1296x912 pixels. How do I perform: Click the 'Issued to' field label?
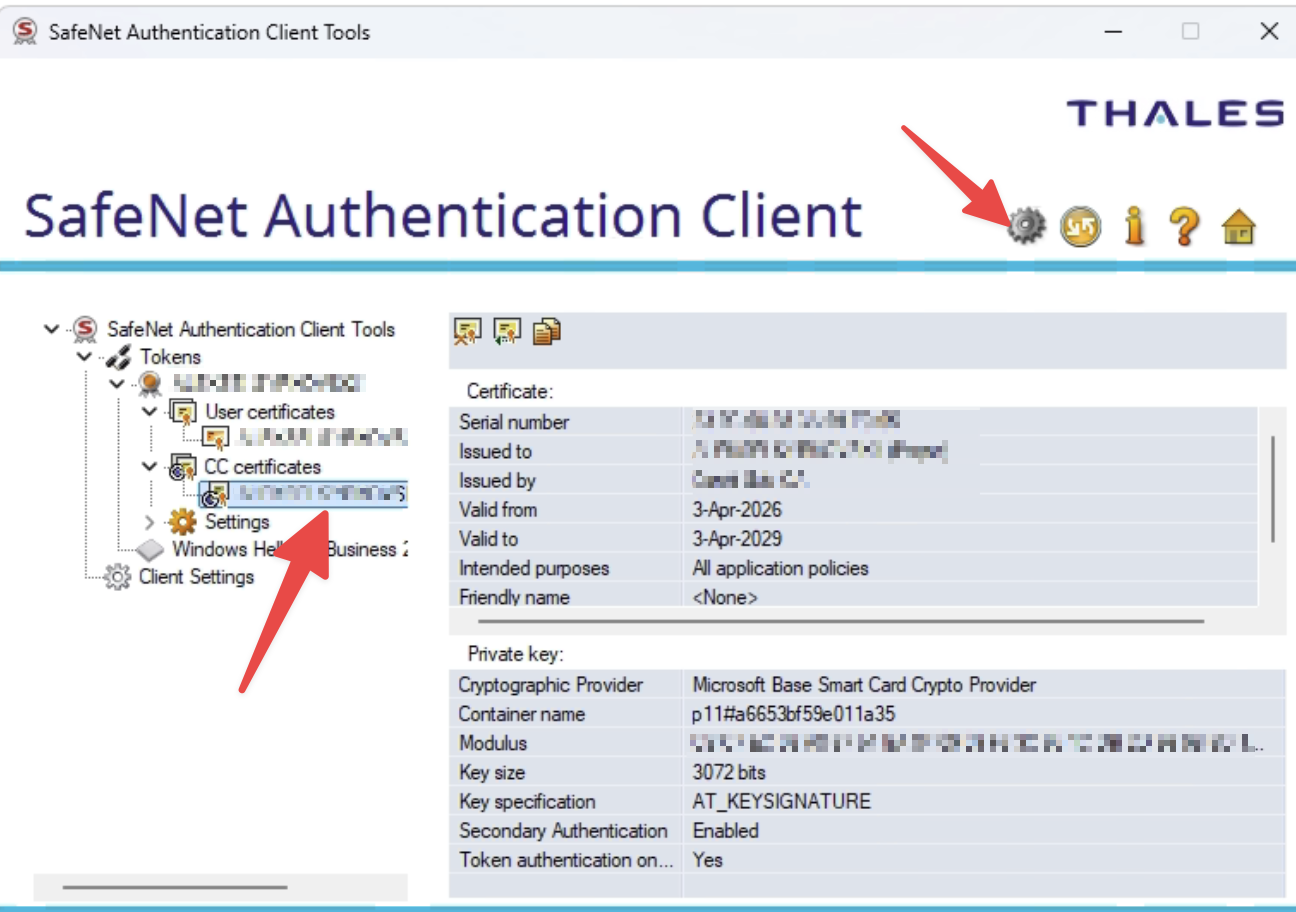pos(495,451)
